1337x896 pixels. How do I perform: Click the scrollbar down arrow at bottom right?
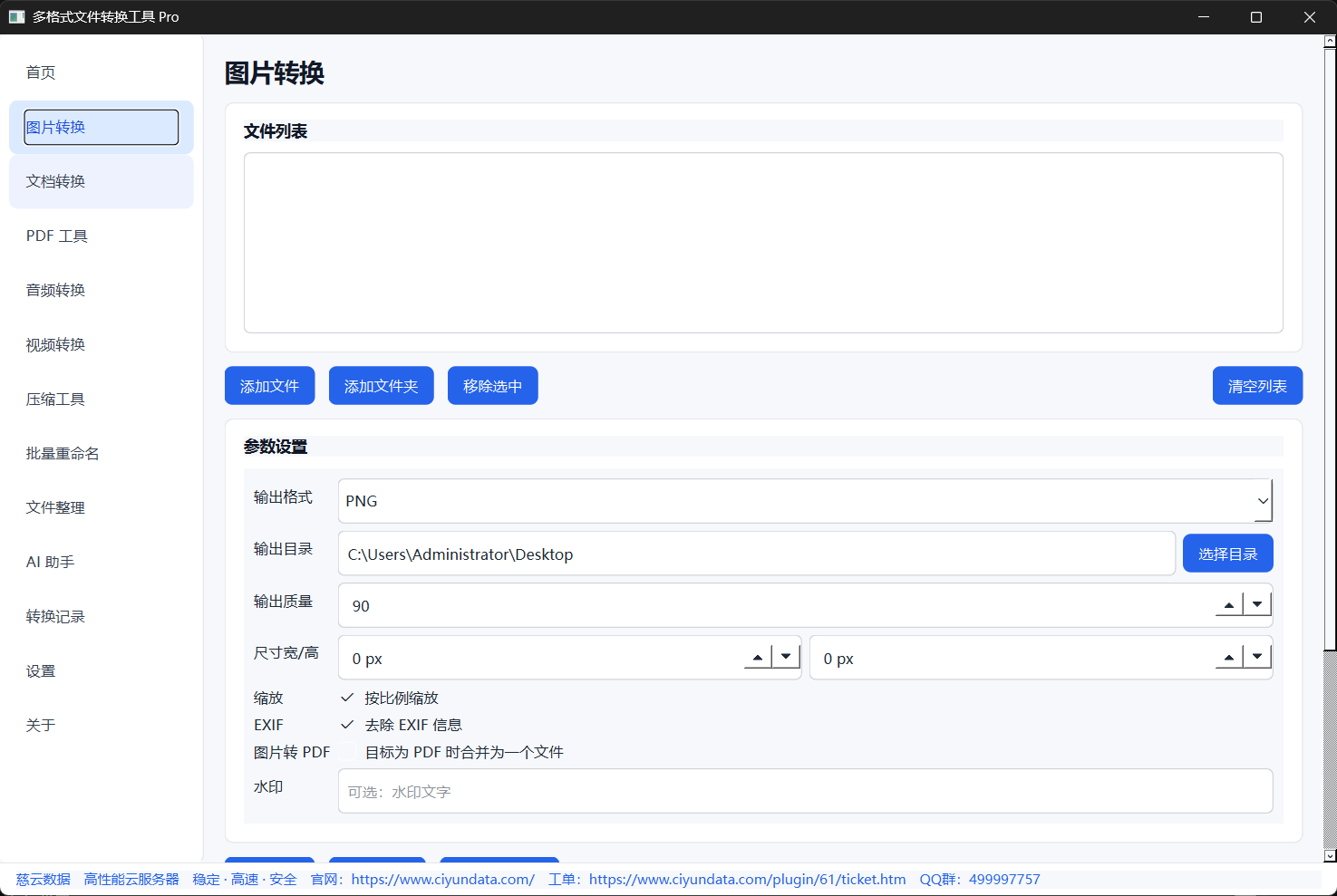(x=1330, y=855)
